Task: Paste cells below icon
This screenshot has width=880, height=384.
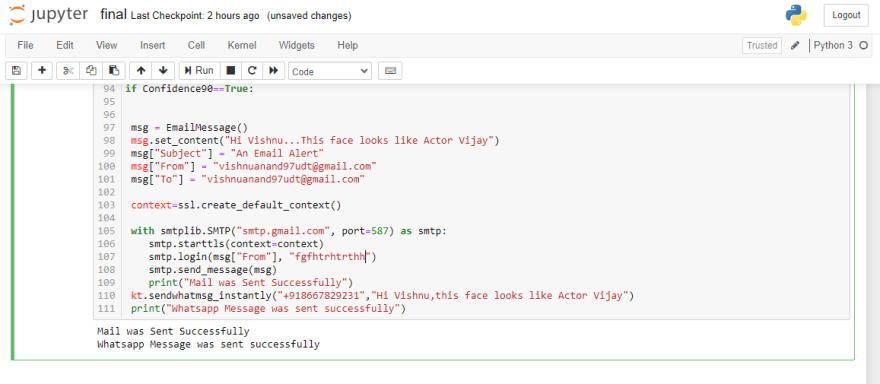Action: [x=114, y=71]
